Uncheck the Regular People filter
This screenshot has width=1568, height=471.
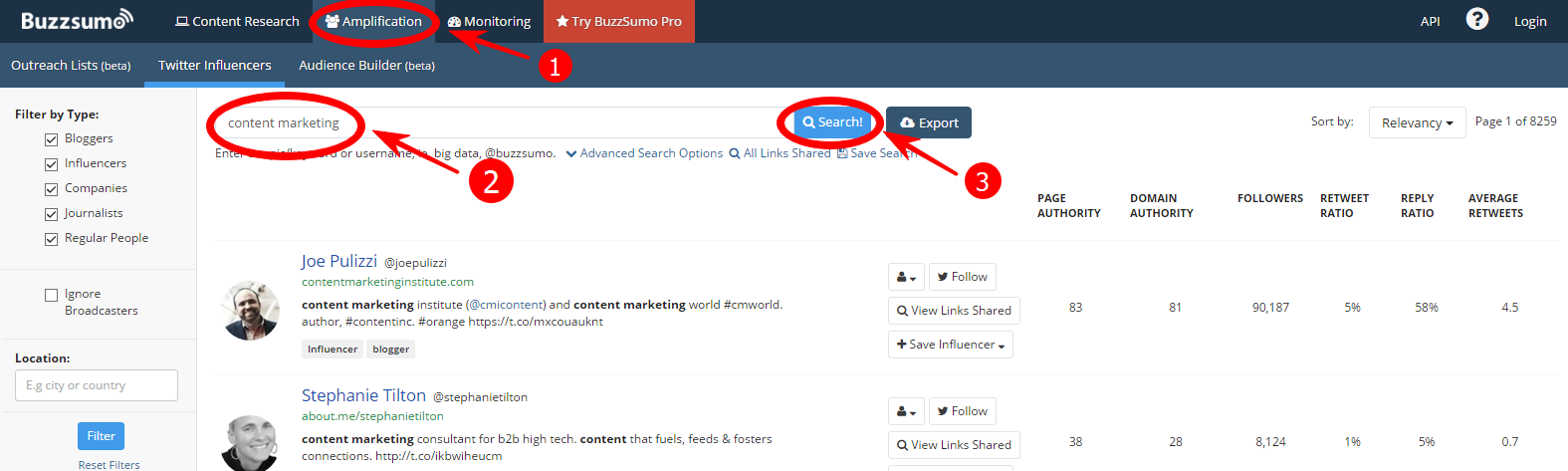pyautogui.click(x=51, y=239)
